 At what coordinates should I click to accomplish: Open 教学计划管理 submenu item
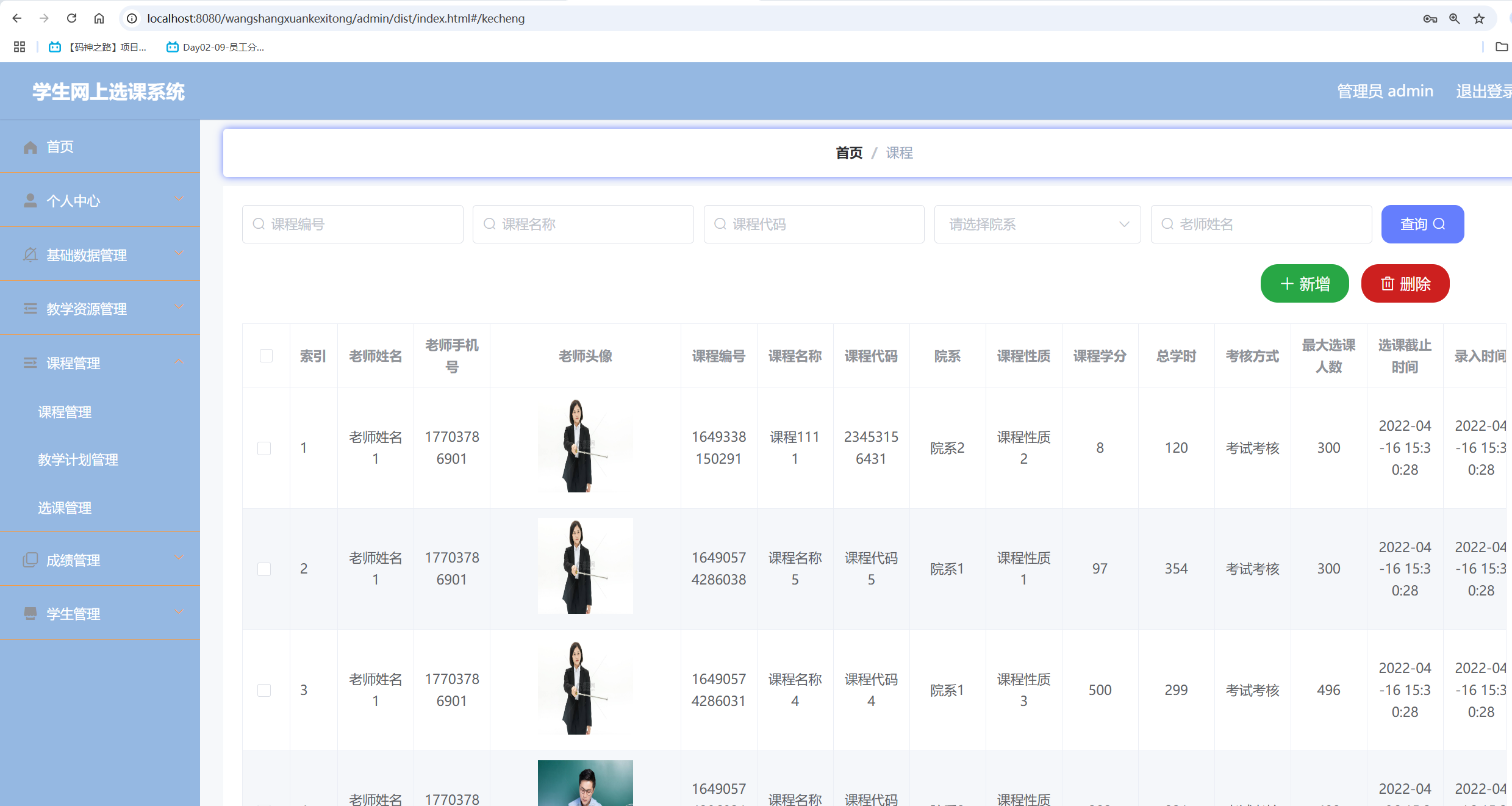(x=78, y=460)
